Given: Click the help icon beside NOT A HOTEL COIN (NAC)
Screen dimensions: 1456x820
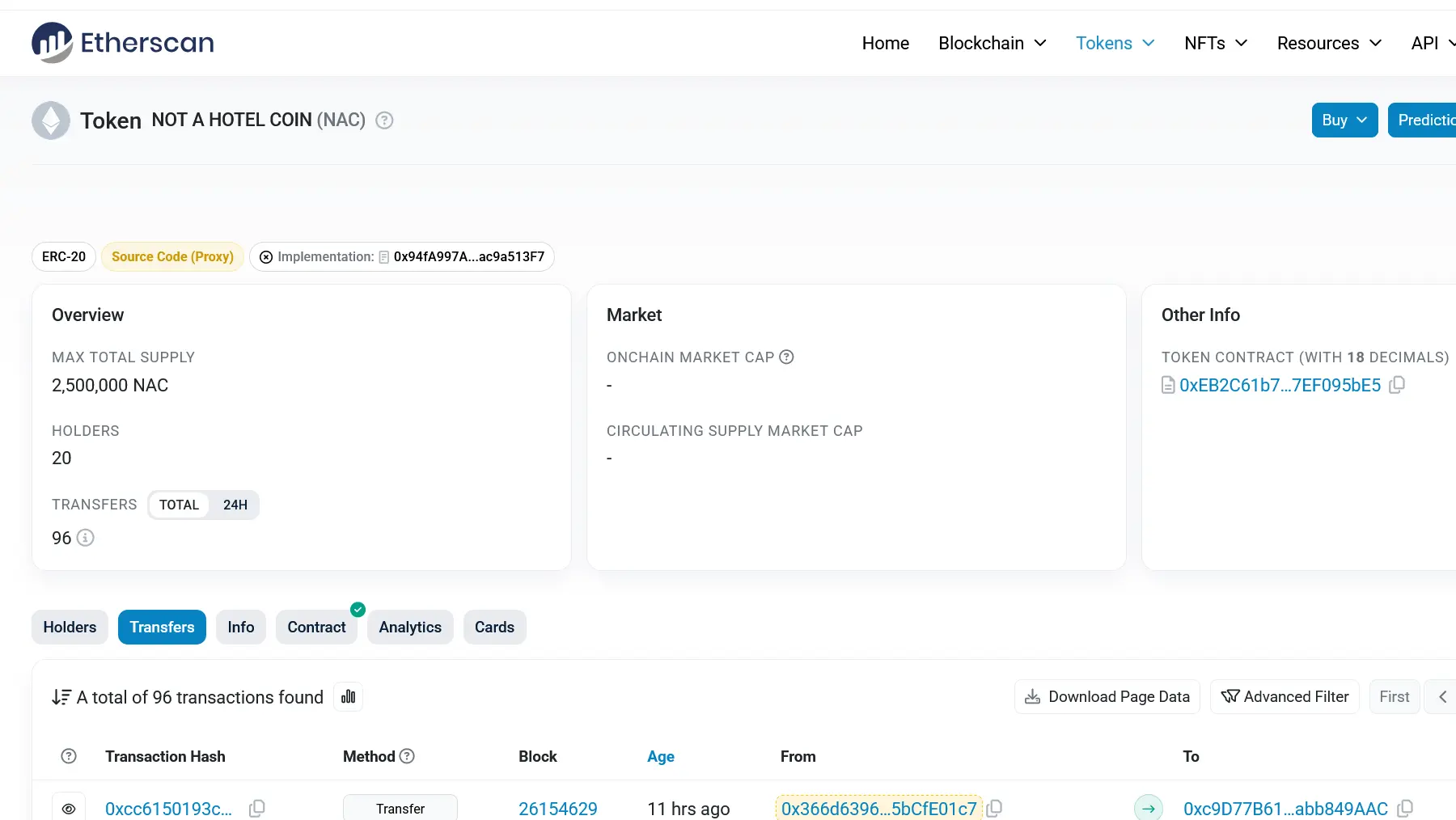Looking at the screenshot, I should [x=385, y=120].
